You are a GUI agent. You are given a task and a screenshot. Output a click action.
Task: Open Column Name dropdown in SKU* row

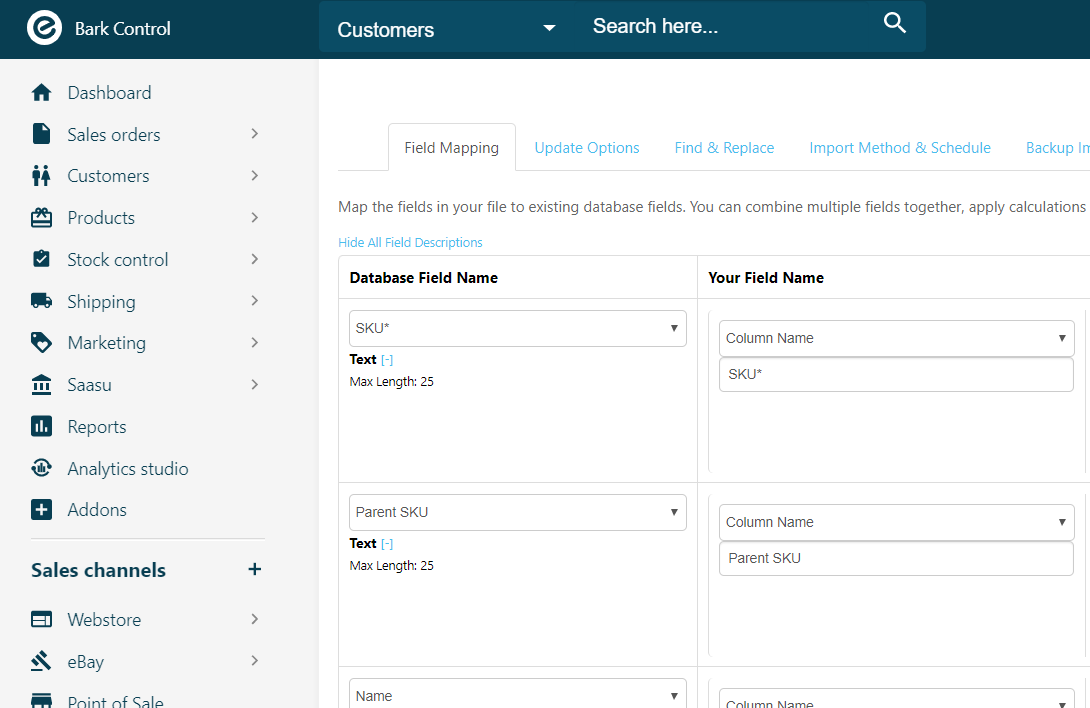[x=897, y=338]
